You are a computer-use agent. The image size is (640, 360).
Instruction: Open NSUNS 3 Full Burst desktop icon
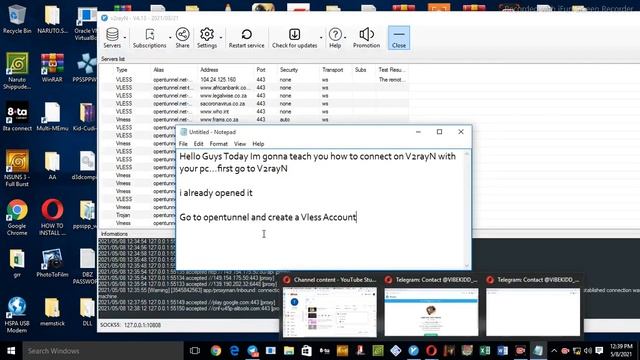coord(17,168)
